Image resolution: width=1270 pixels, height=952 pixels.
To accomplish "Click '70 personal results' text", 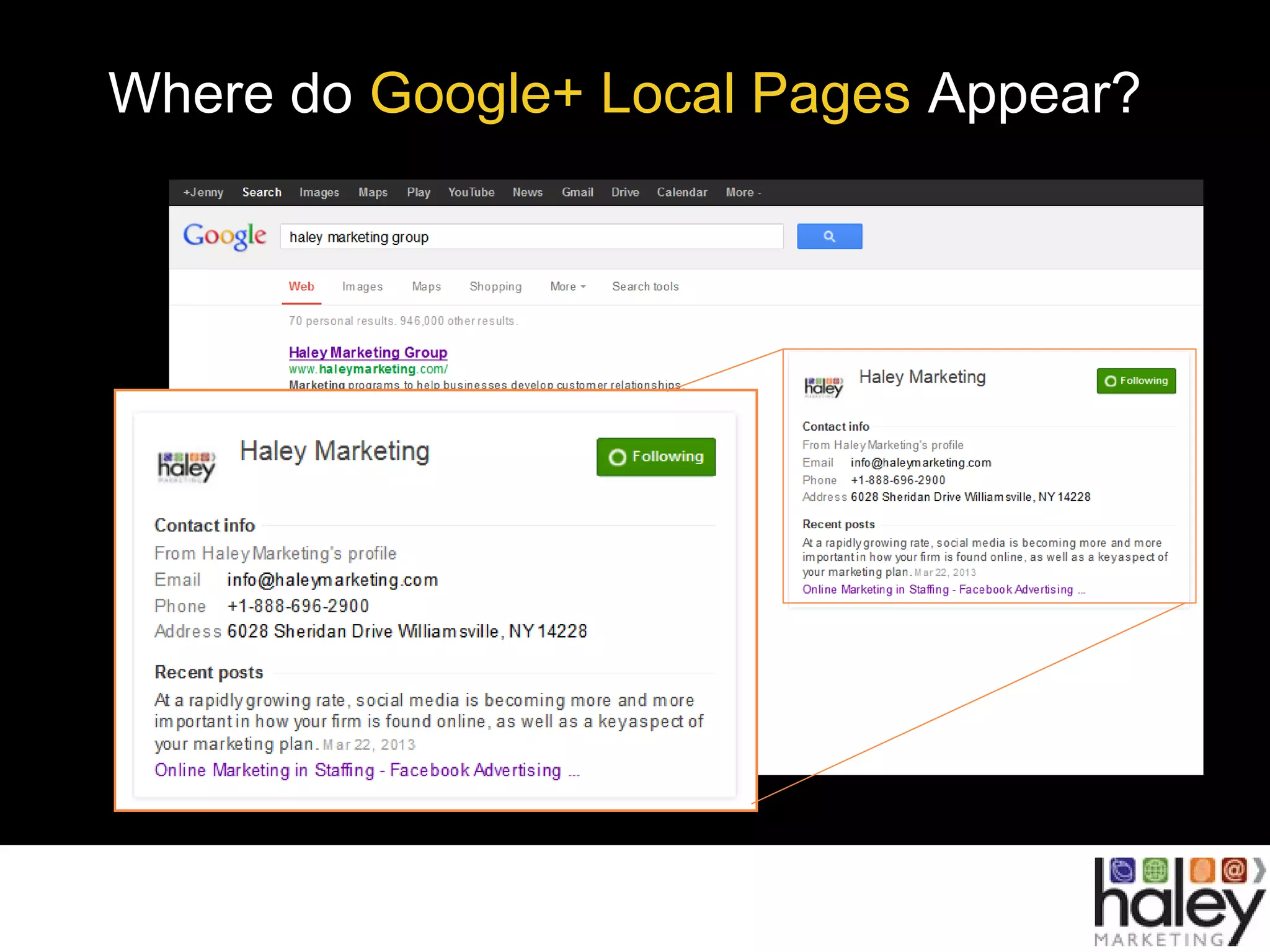I will 342,321.
